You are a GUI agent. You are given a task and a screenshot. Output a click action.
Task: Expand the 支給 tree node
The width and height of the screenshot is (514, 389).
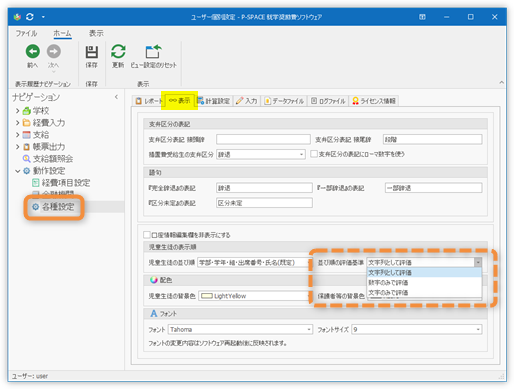click(x=18, y=135)
